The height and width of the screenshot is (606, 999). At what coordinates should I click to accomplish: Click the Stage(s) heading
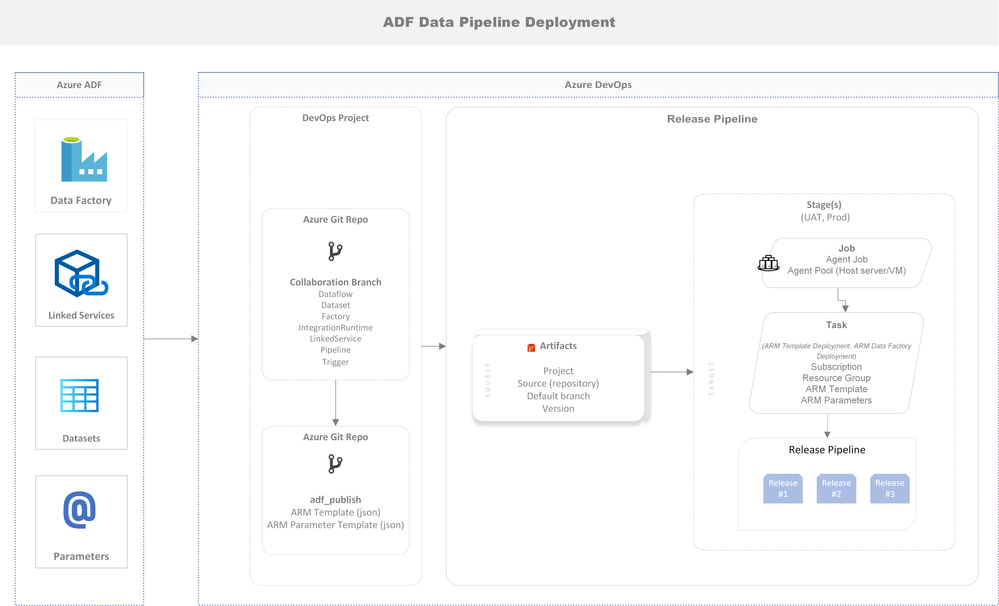pos(824,205)
